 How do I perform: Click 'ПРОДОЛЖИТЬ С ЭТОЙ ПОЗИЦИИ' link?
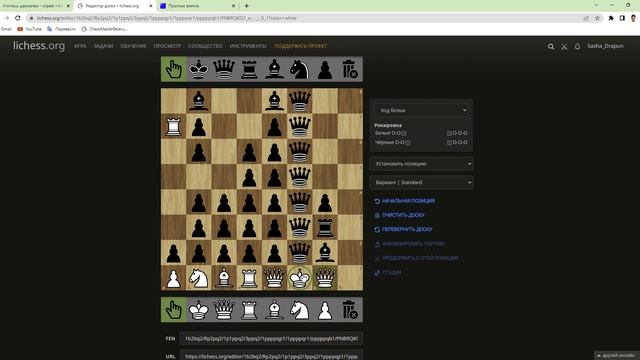(x=416, y=258)
